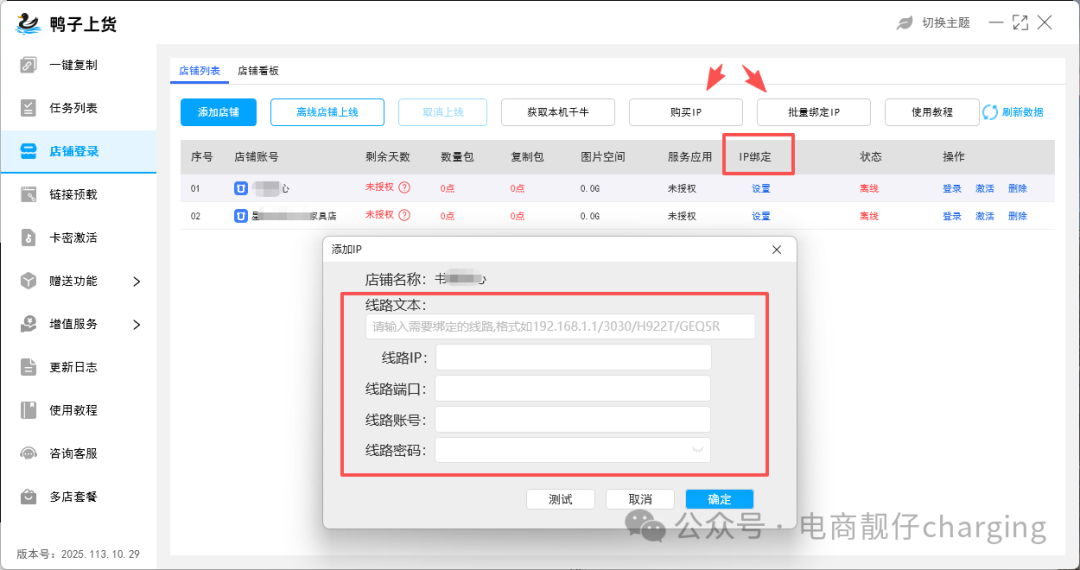Focus the 线路文本 input field
Viewport: 1080px width, 570px height.
coord(560,326)
